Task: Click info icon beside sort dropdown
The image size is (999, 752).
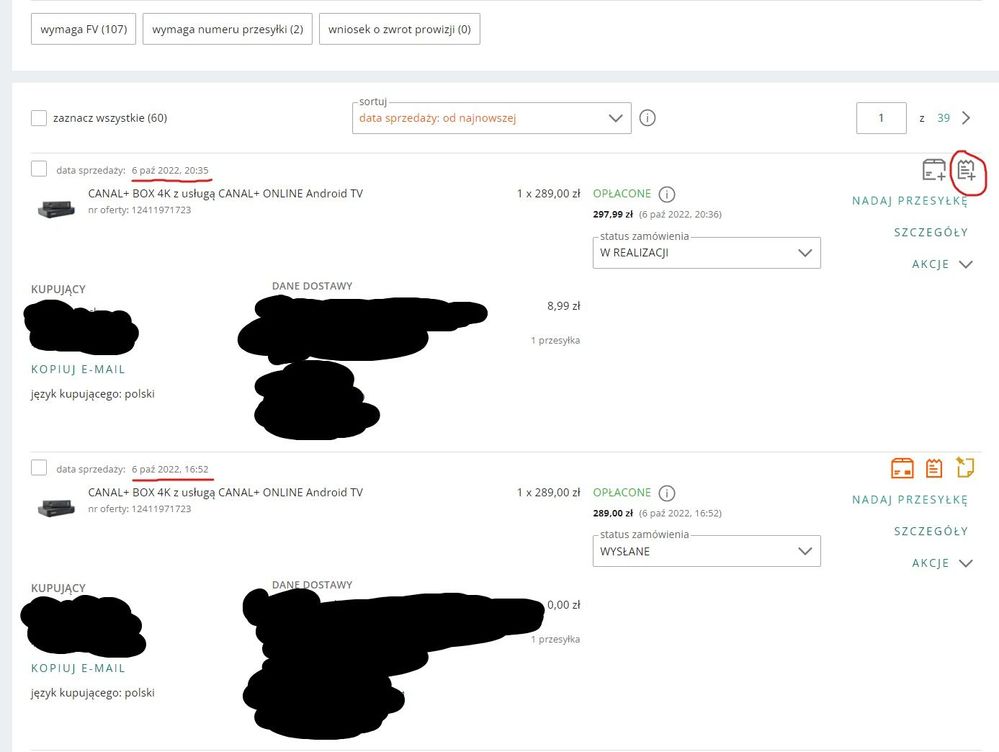Action: 647,118
